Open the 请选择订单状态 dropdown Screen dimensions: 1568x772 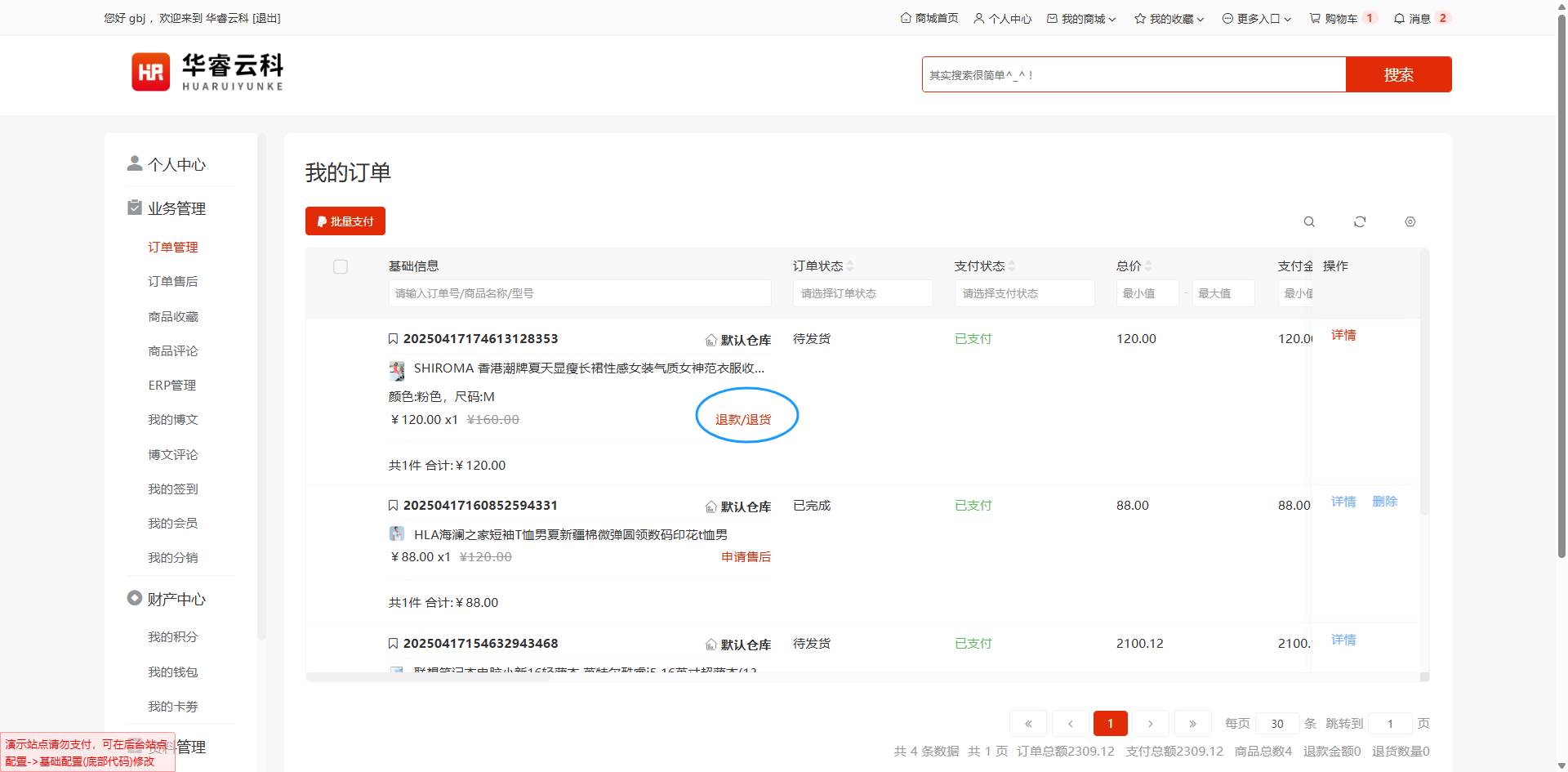click(862, 293)
